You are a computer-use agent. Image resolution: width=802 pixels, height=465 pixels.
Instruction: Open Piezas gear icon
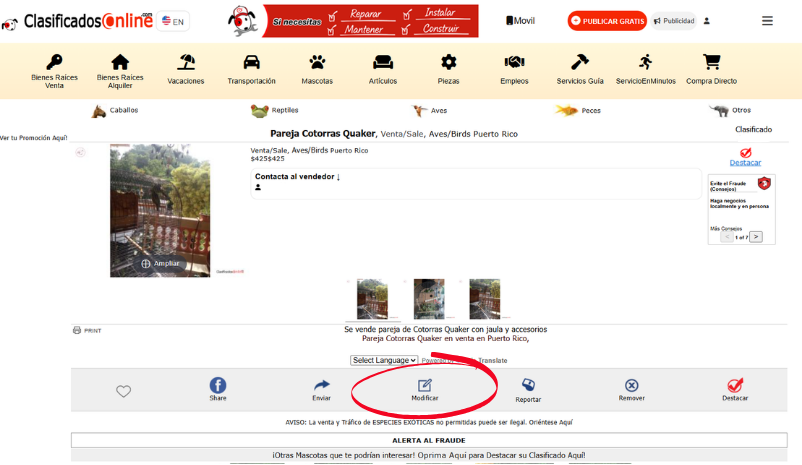click(x=449, y=62)
